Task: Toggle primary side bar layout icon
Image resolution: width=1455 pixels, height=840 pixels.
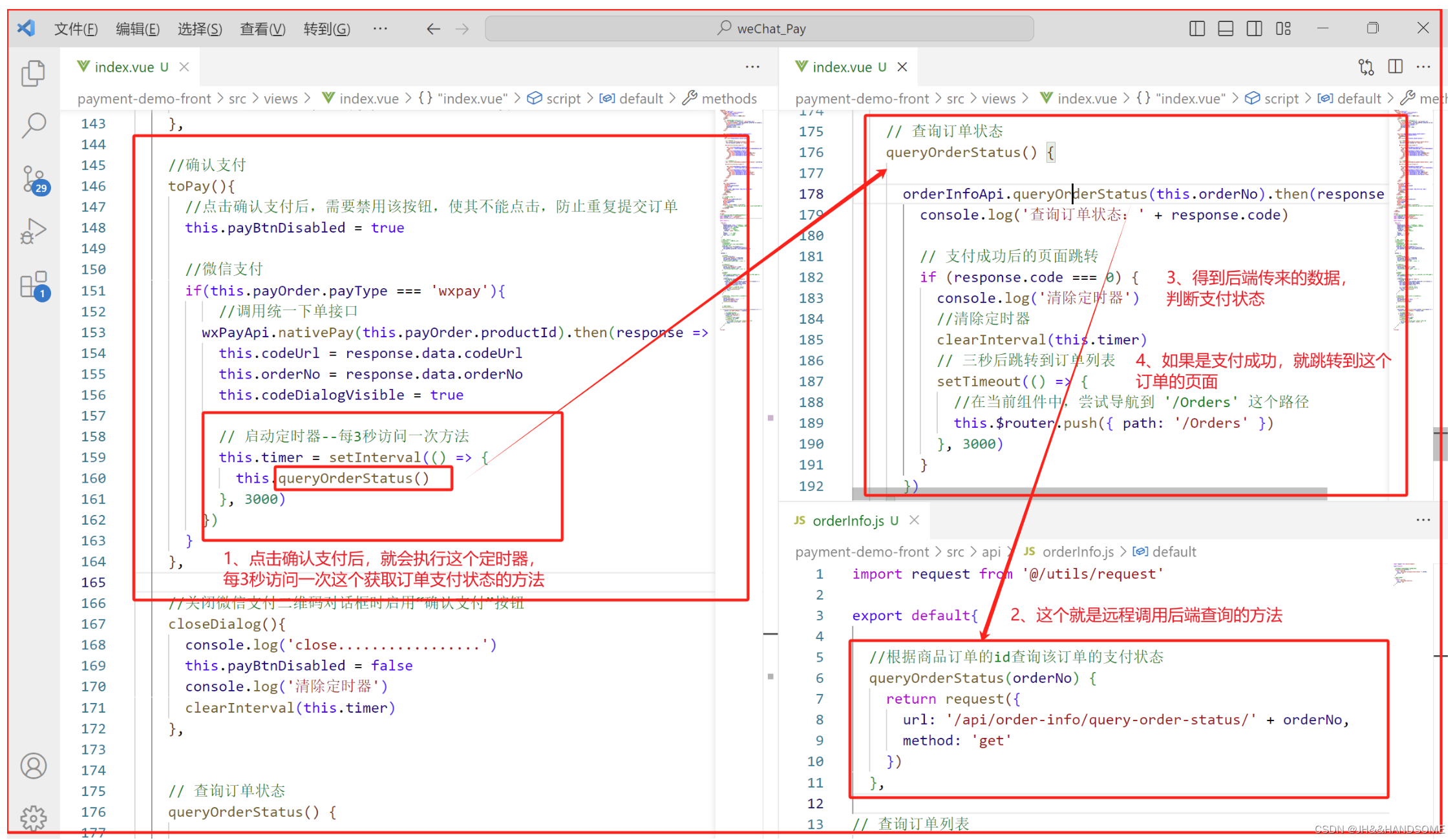Action: coord(1197,28)
